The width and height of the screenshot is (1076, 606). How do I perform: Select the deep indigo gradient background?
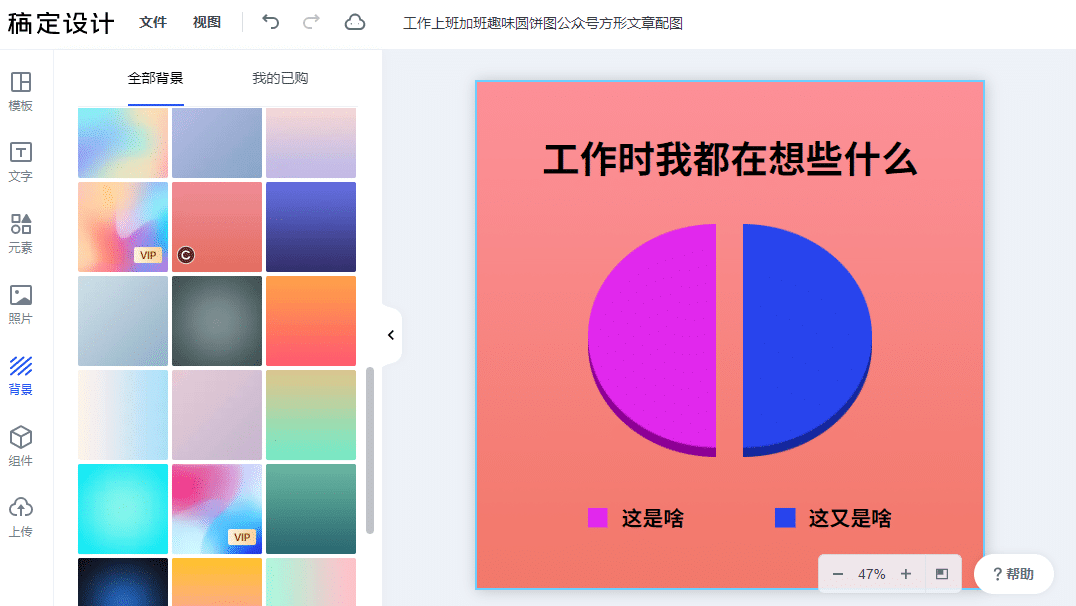[311, 227]
